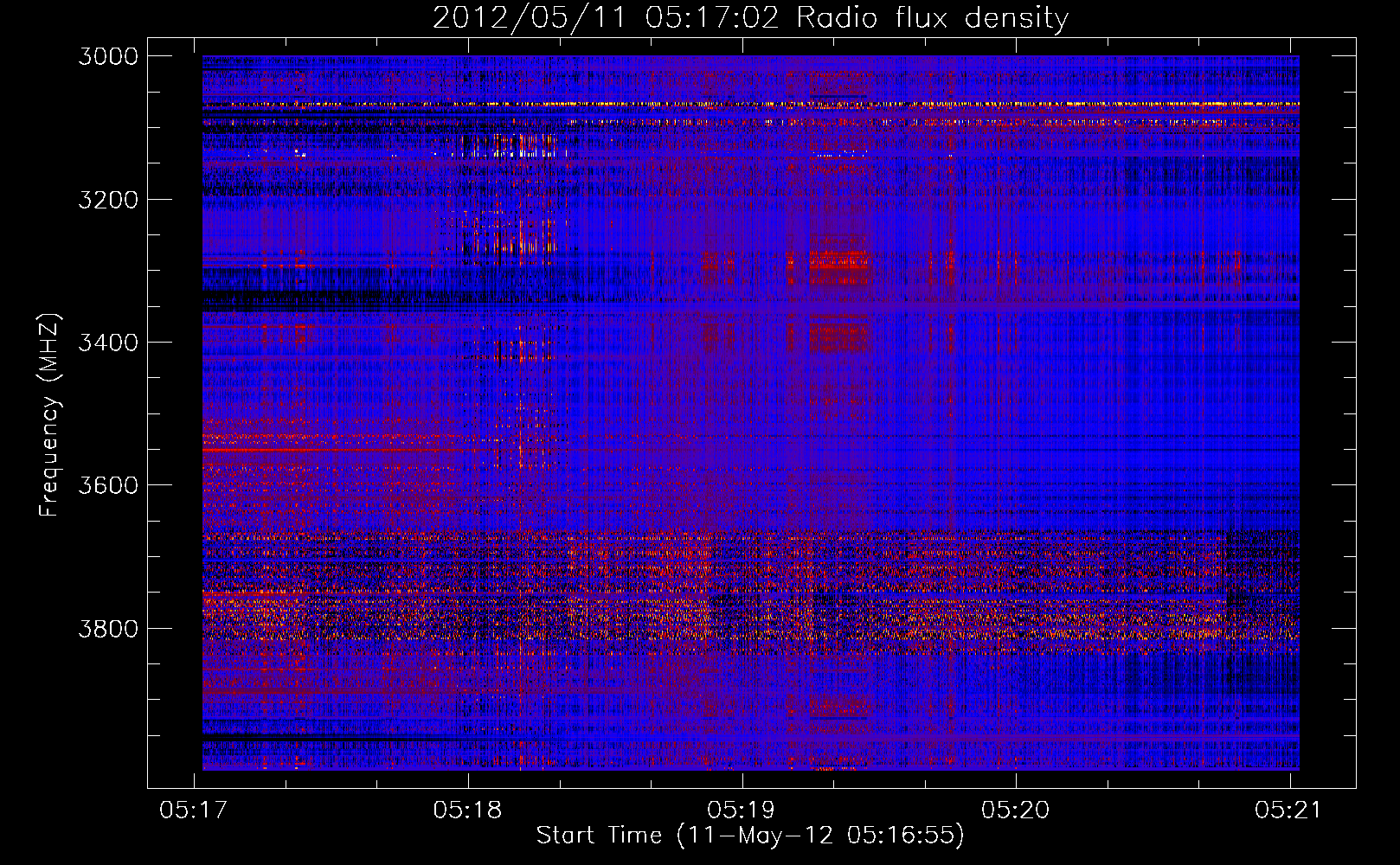This screenshot has width=1400, height=865.
Task: Click the 05:18 time tick label
Action: coord(468,810)
